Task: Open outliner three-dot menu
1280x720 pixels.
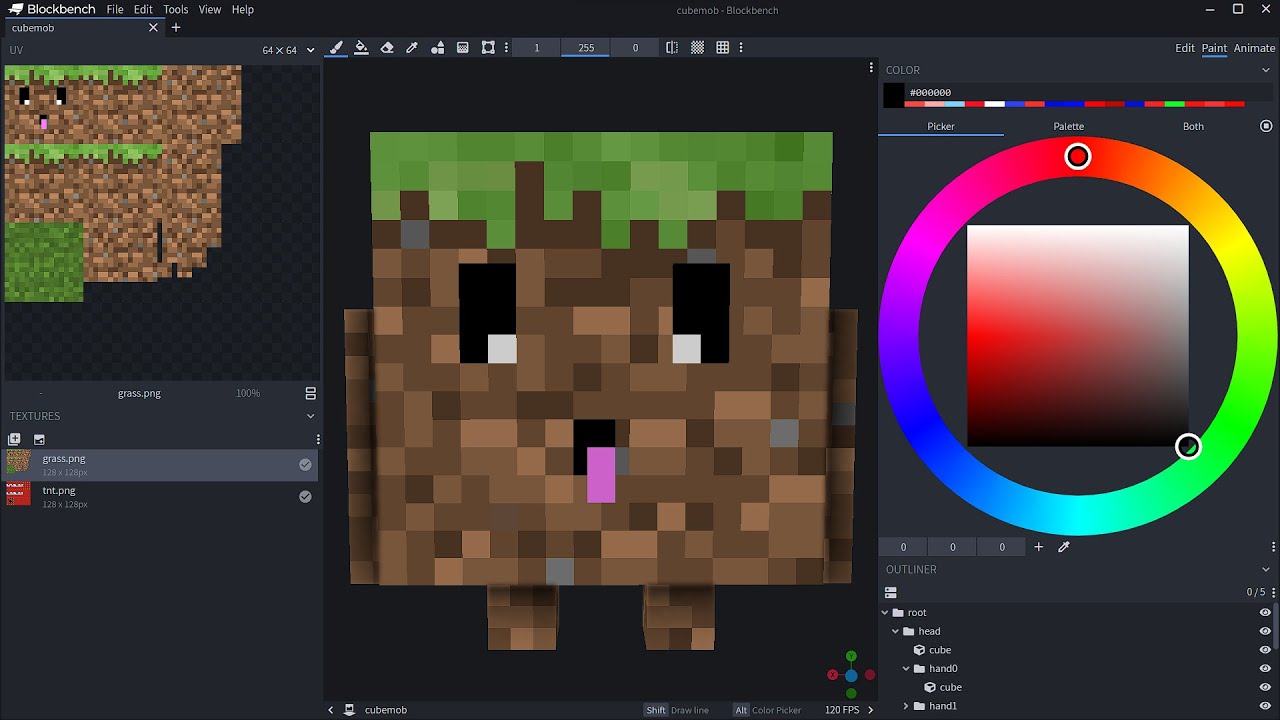Action: (x=1273, y=592)
